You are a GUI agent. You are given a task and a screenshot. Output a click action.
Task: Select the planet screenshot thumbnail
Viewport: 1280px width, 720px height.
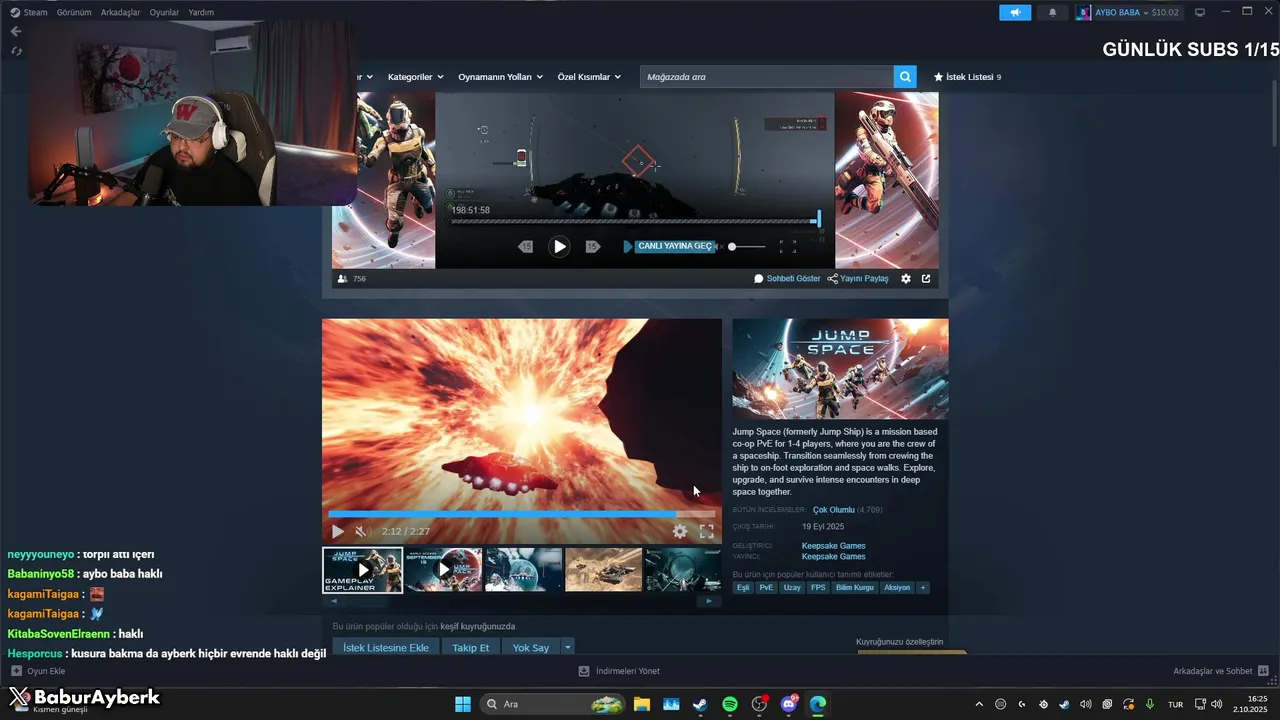523,570
